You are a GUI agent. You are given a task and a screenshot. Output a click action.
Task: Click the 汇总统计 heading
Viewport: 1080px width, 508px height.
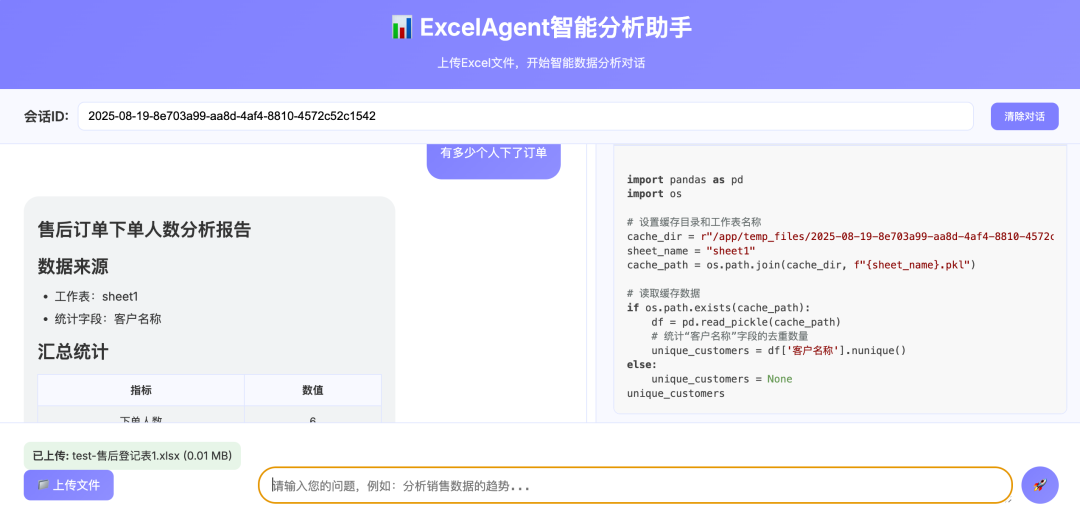[73, 352]
